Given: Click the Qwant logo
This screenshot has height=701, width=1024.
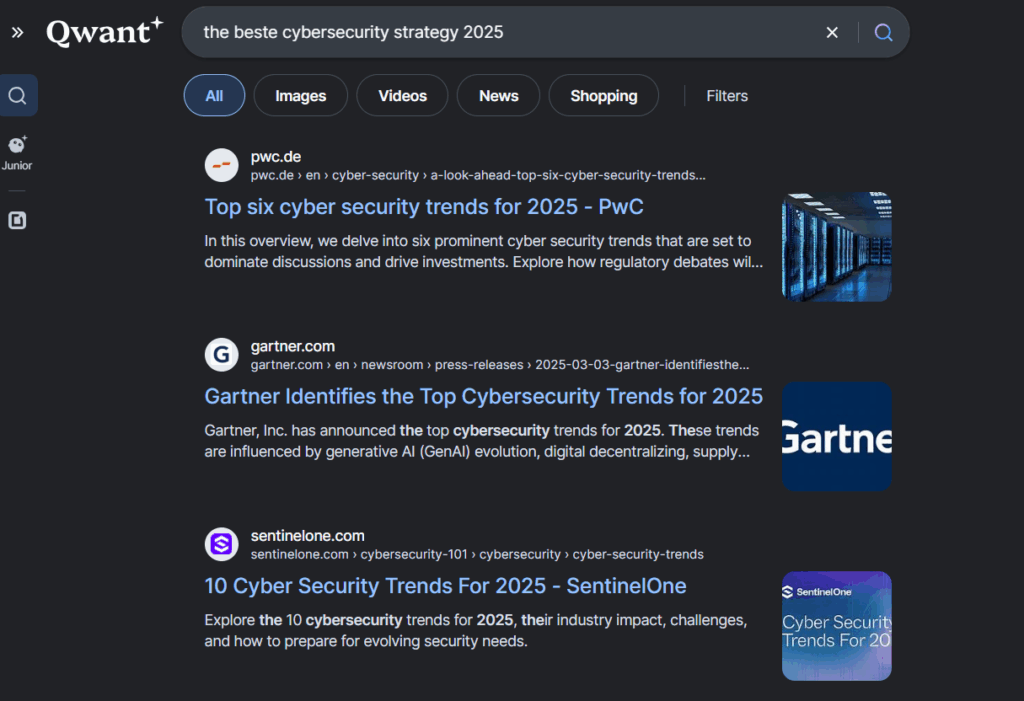Looking at the screenshot, I should pyautogui.click(x=104, y=32).
